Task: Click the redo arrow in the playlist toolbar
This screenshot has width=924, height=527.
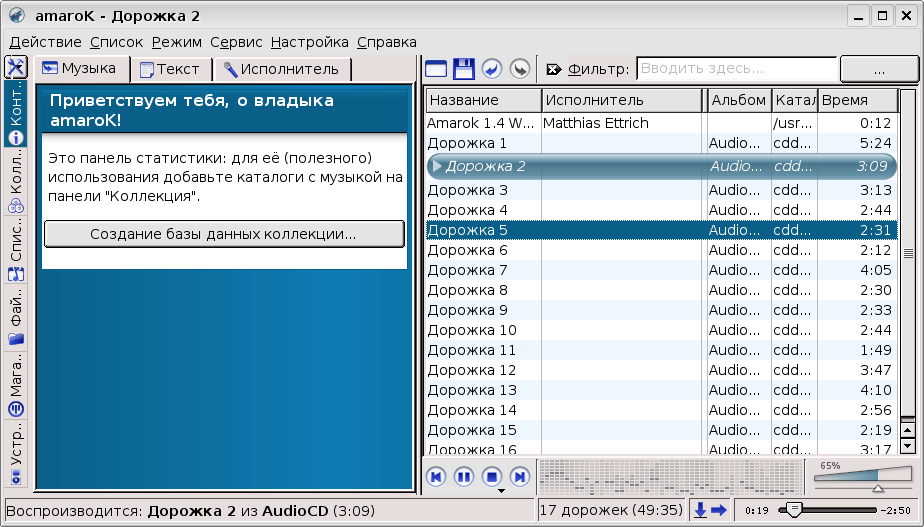Action: pos(520,69)
